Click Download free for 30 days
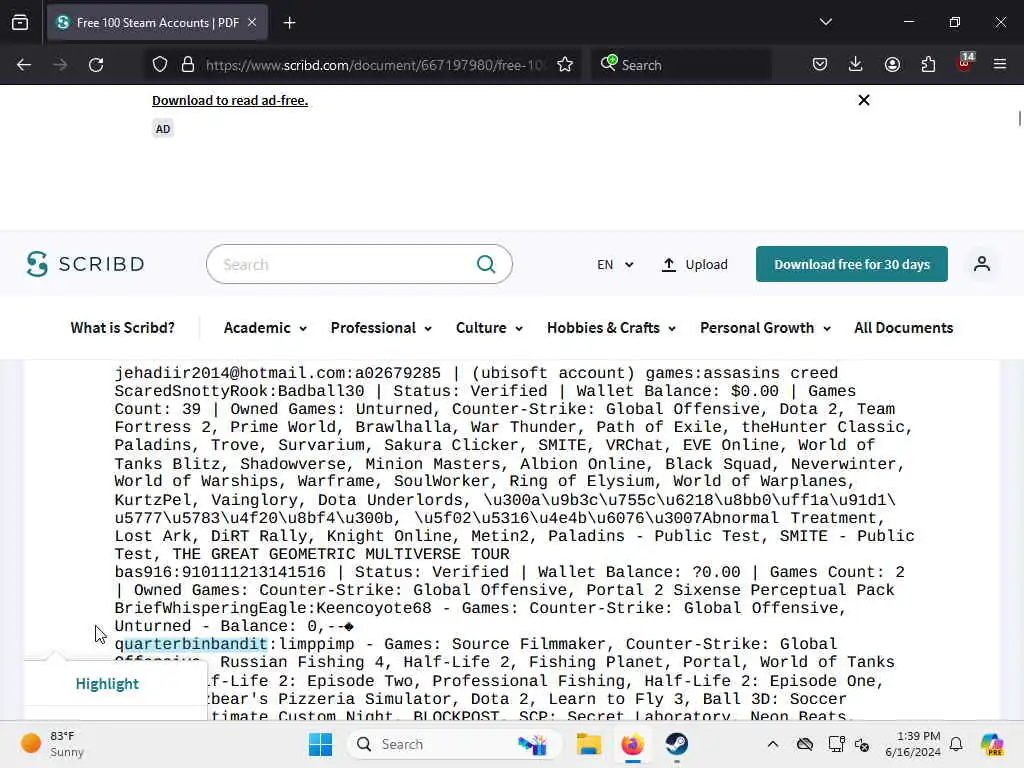The width and height of the screenshot is (1024, 768). coord(852,264)
